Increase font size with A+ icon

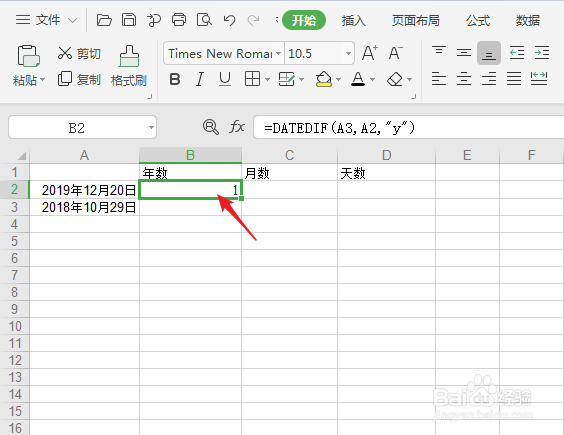coord(370,53)
